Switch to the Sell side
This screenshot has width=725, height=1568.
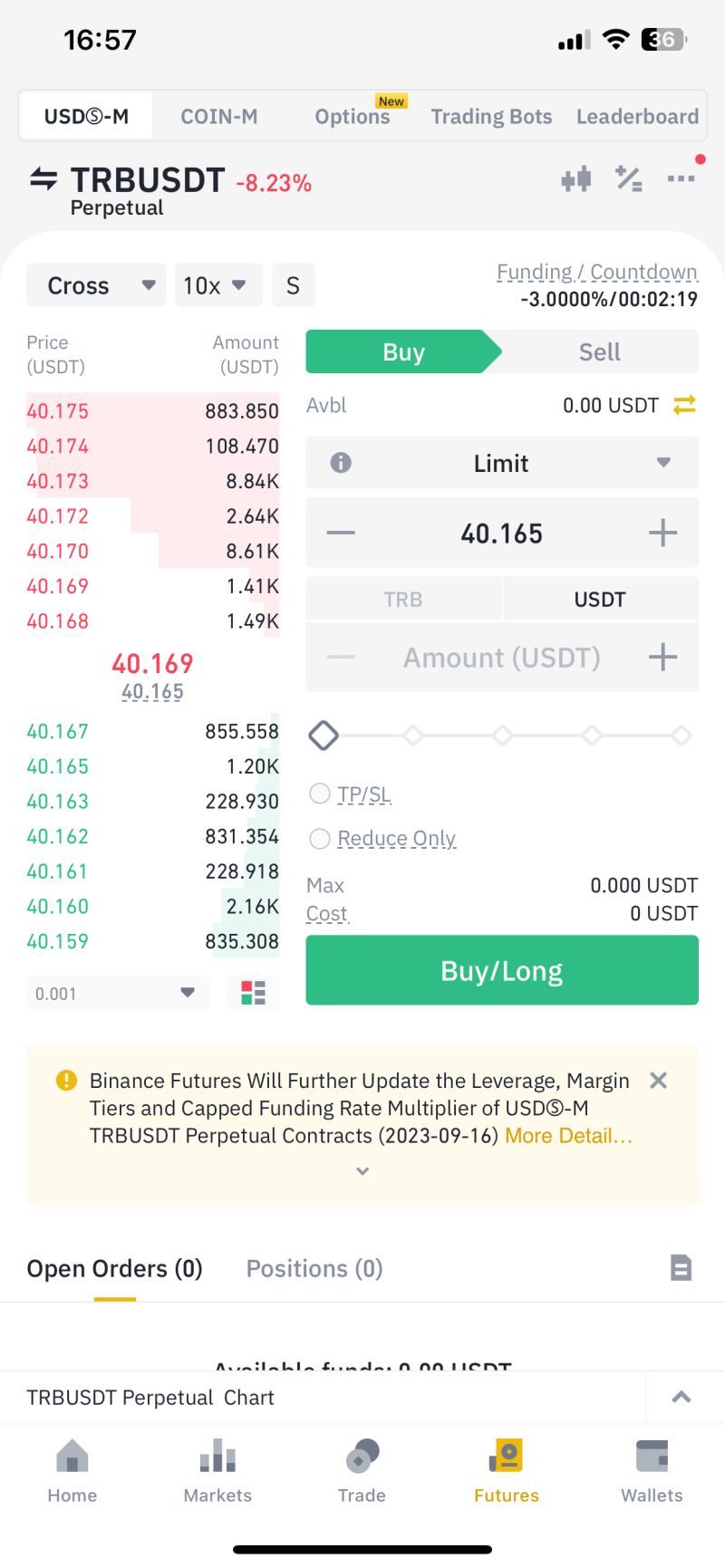pos(599,352)
